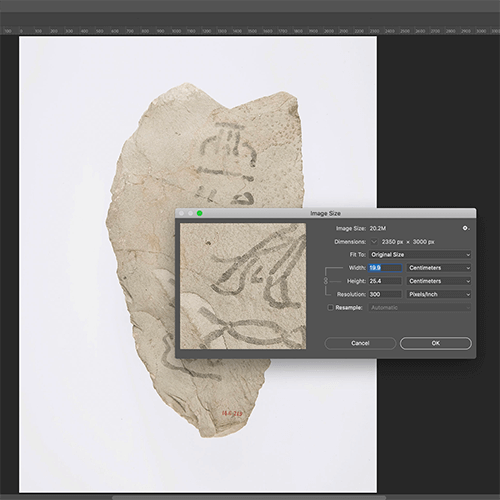
Task: Open the Image Size gear settings menu
Action: (465, 228)
